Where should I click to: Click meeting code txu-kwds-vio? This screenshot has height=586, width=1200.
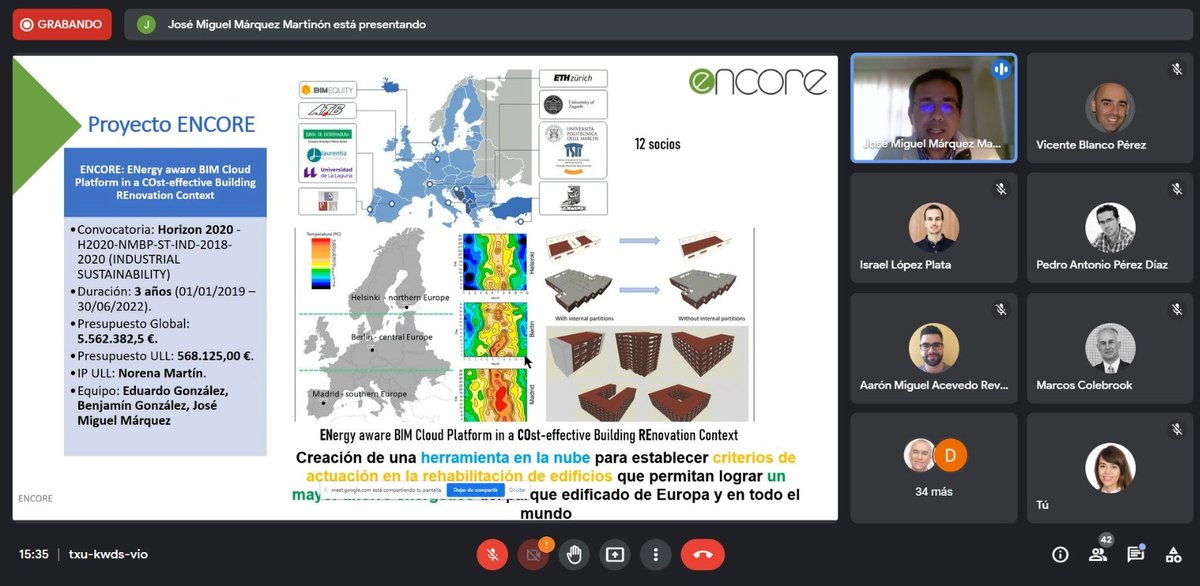(x=108, y=554)
